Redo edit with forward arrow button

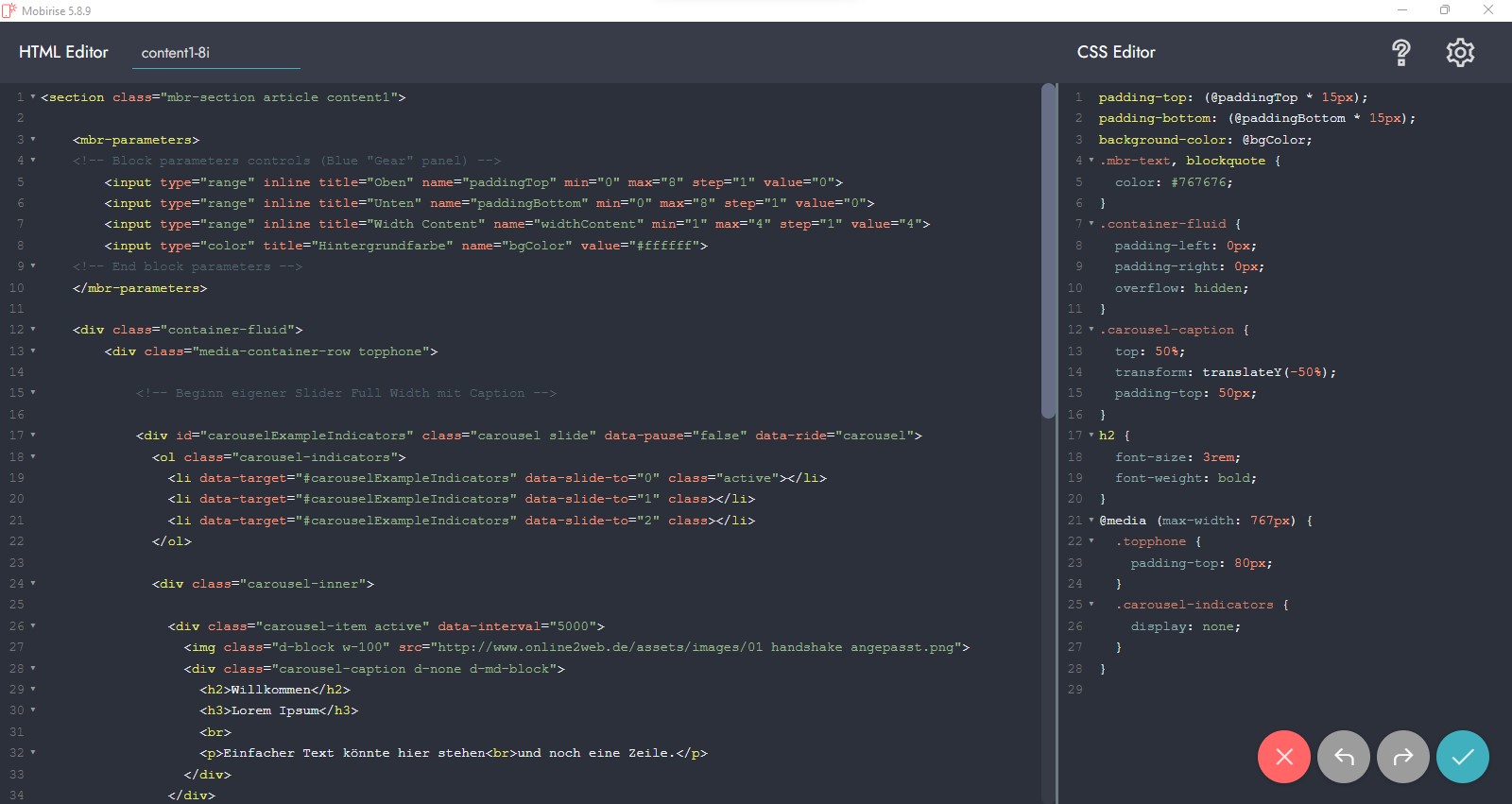[x=1403, y=757]
